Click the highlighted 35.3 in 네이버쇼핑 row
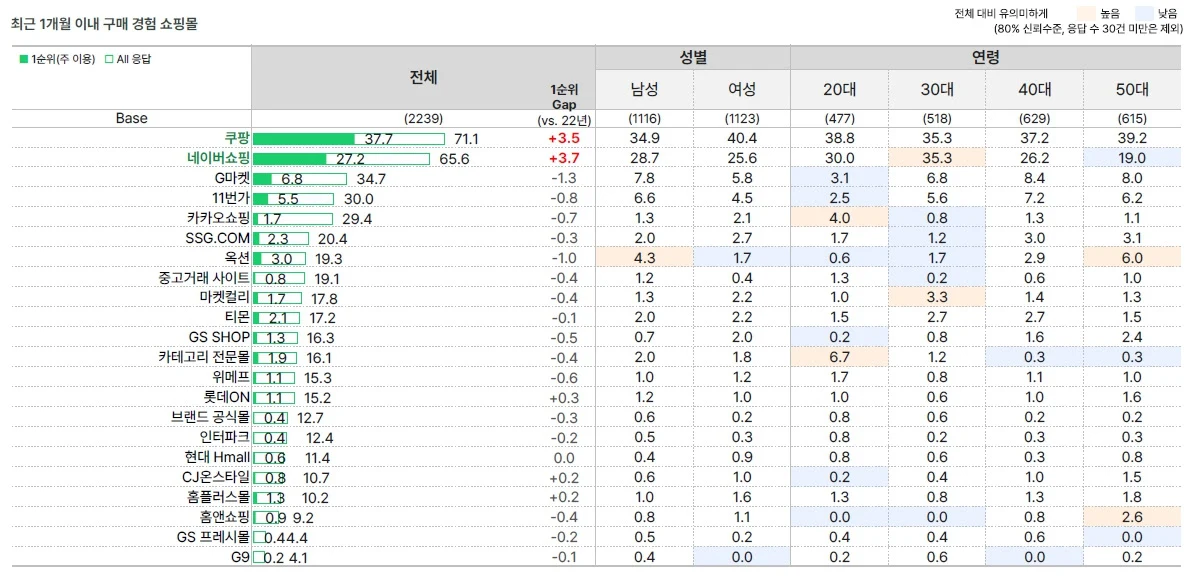This screenshot has width=1190, height=577. tap(937, 159)
